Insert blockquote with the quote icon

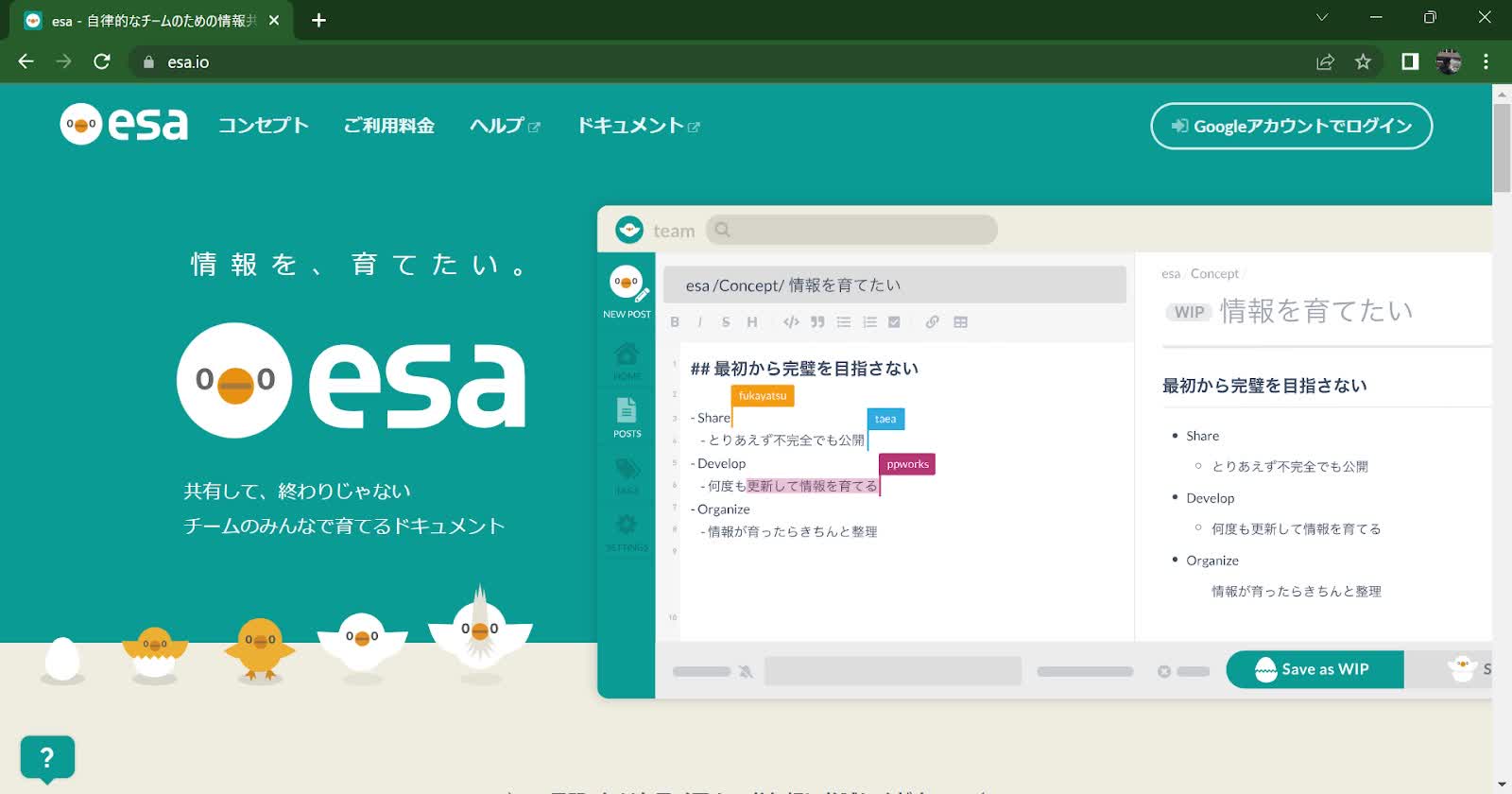tap(817, 322)
